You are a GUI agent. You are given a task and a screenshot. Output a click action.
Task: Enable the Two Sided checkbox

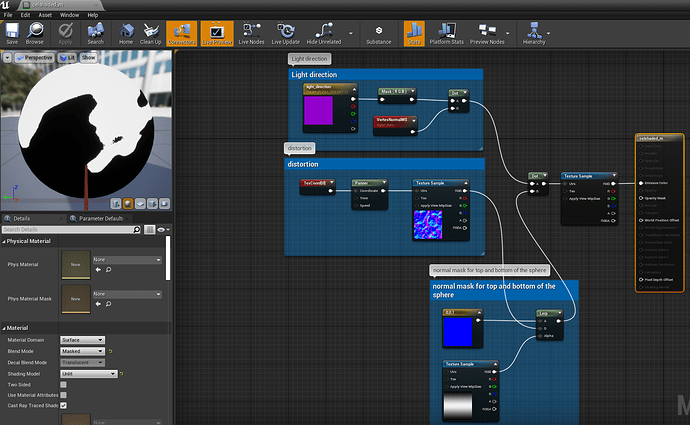click(x=63, y=385)
